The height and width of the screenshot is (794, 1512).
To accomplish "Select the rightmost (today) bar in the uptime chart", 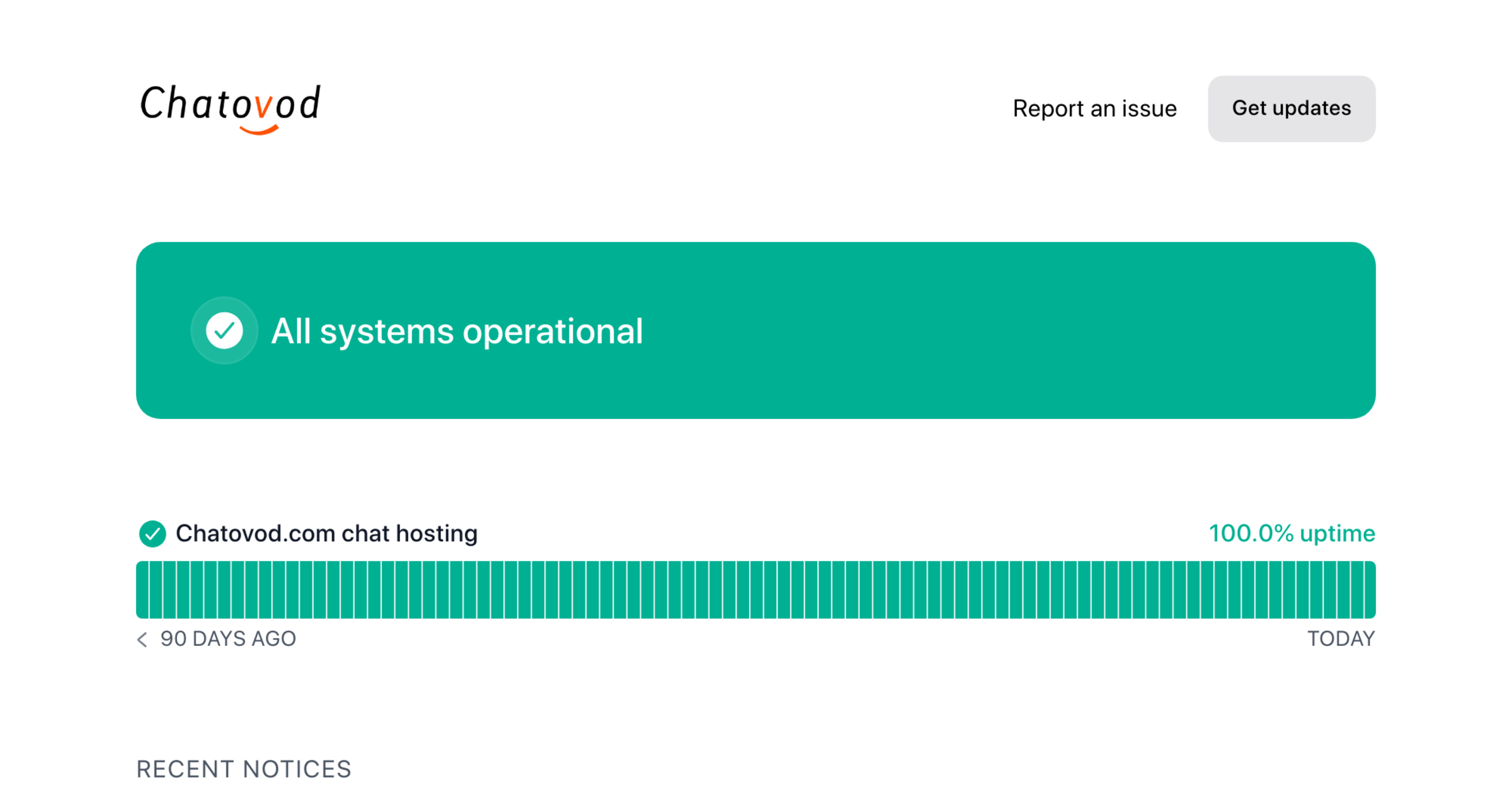I will [1370, 590].
